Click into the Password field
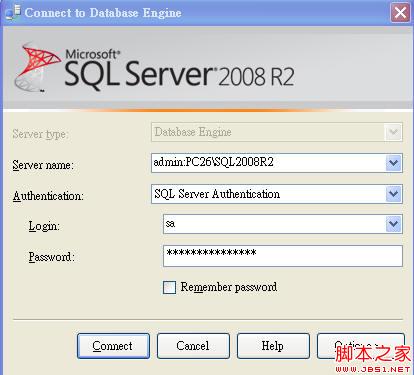Viewport: 414px width, 375px height. click(x=283, y=256)
